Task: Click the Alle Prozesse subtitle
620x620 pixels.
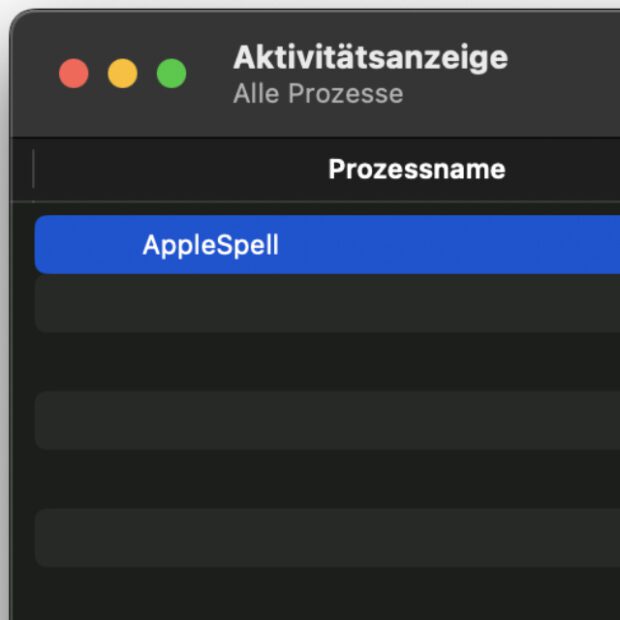Action: pyautogui.click(x=318, y=94)
